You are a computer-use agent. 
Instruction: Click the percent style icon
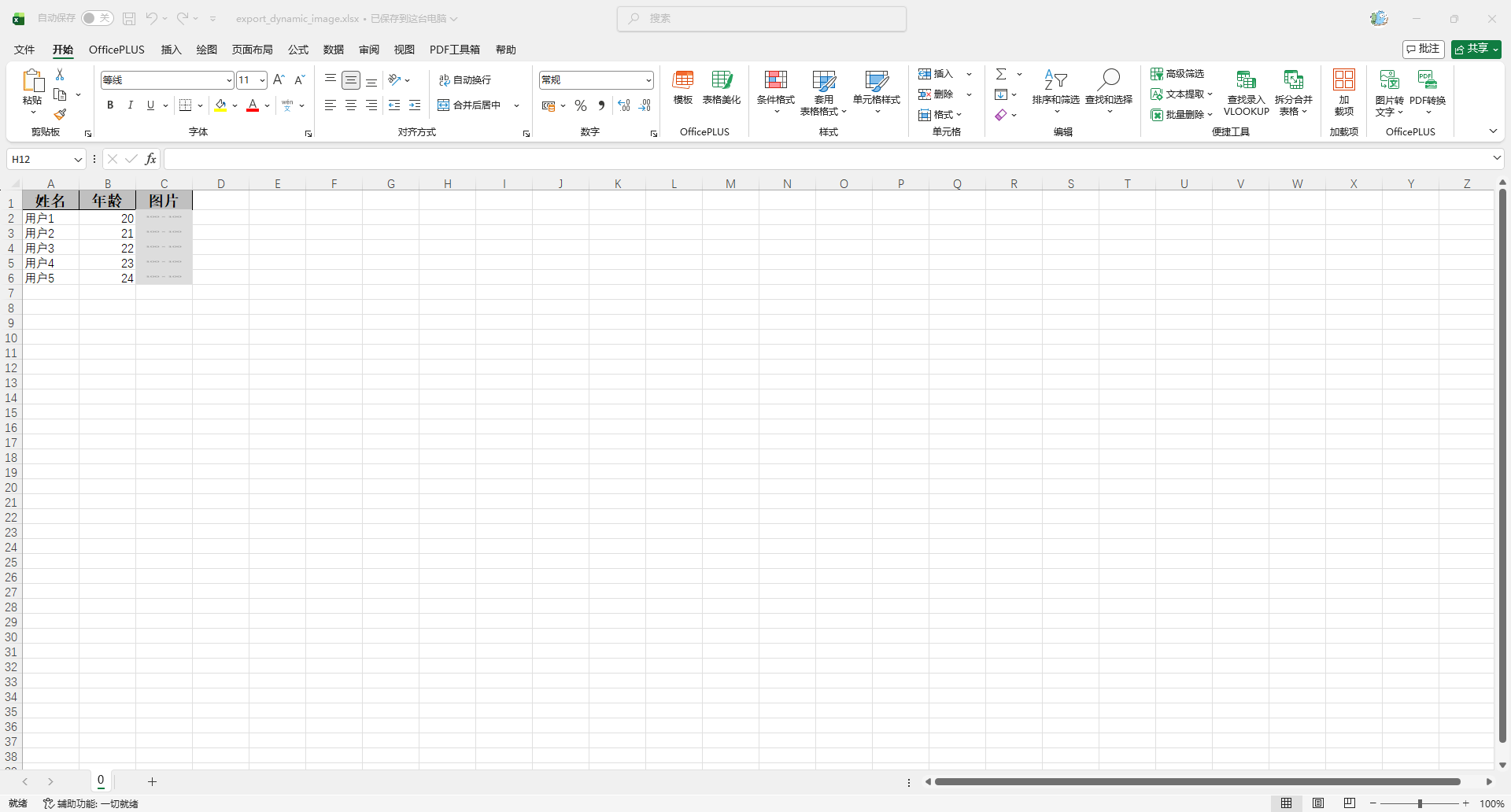(581, 105)
